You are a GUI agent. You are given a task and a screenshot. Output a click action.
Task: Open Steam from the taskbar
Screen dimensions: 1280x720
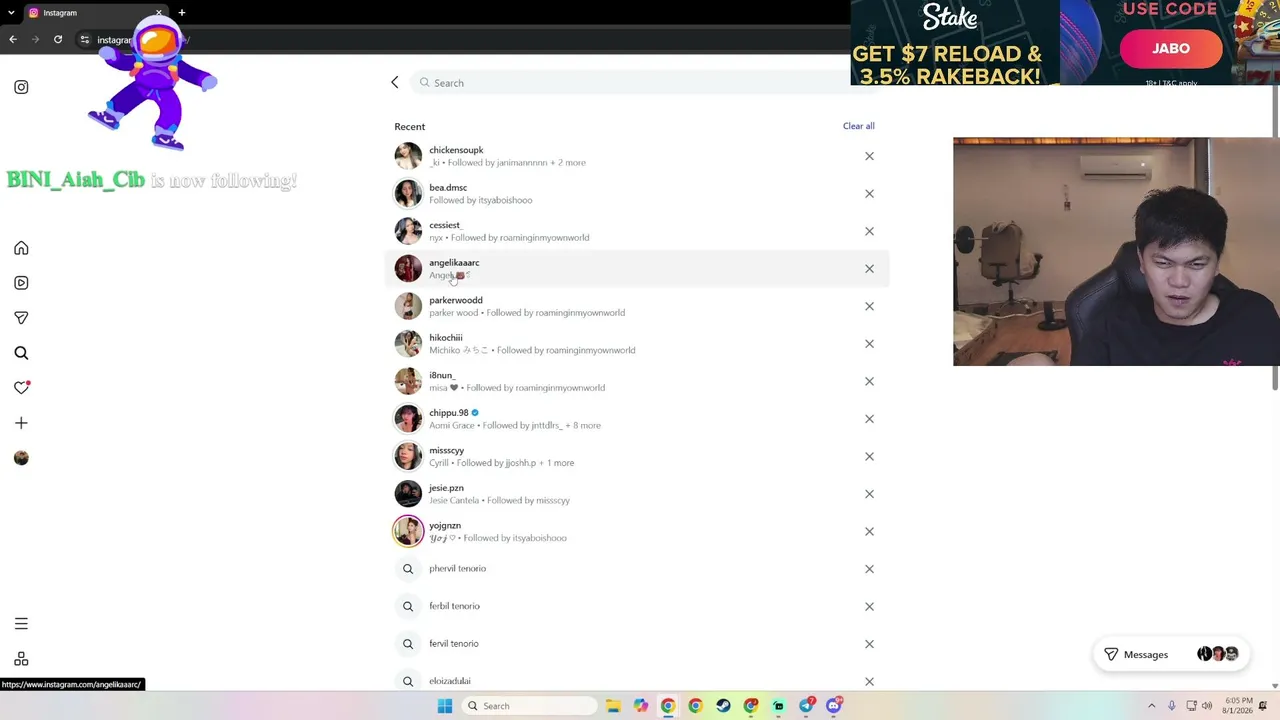pos(723,706)
